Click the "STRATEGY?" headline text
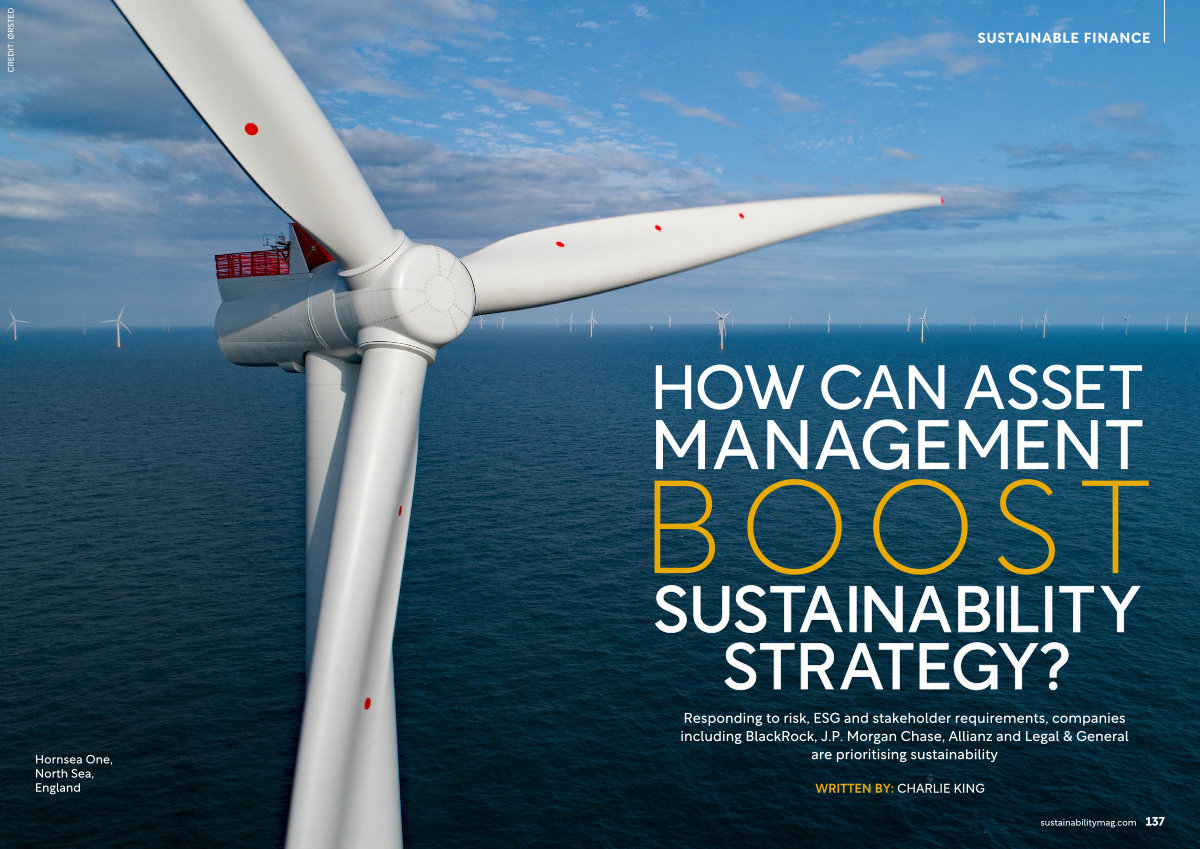This screenshot has height=849, width=1200. pyautogui.click(x=897, y=668)
